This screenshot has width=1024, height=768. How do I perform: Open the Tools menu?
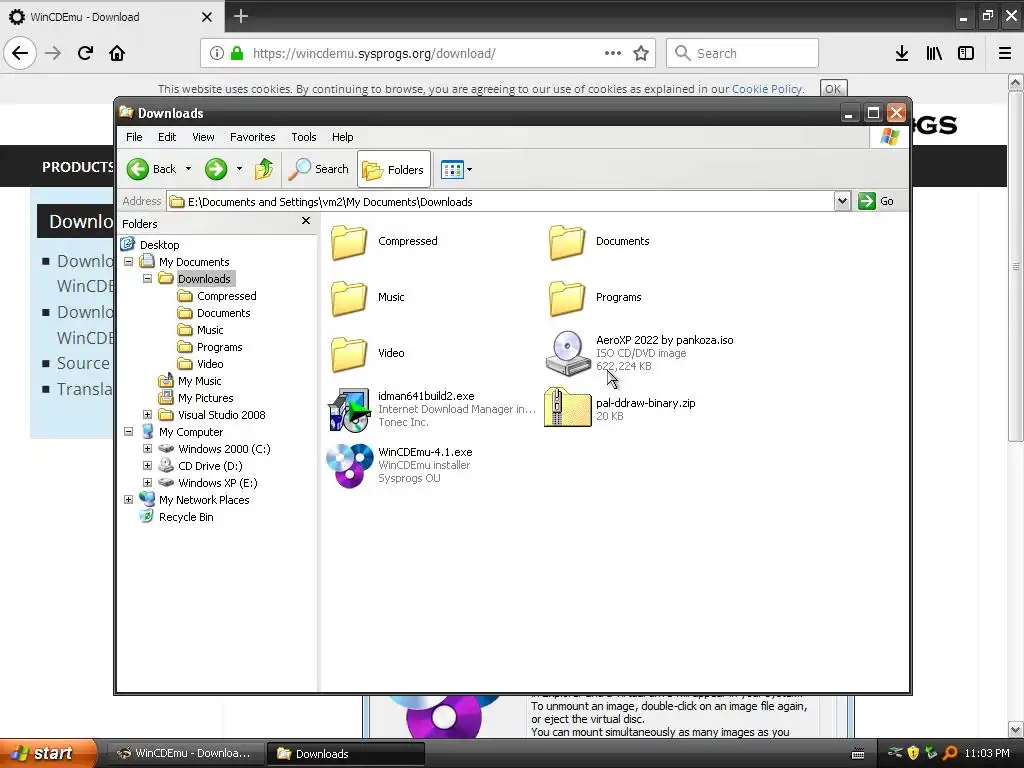coord(304,137)
